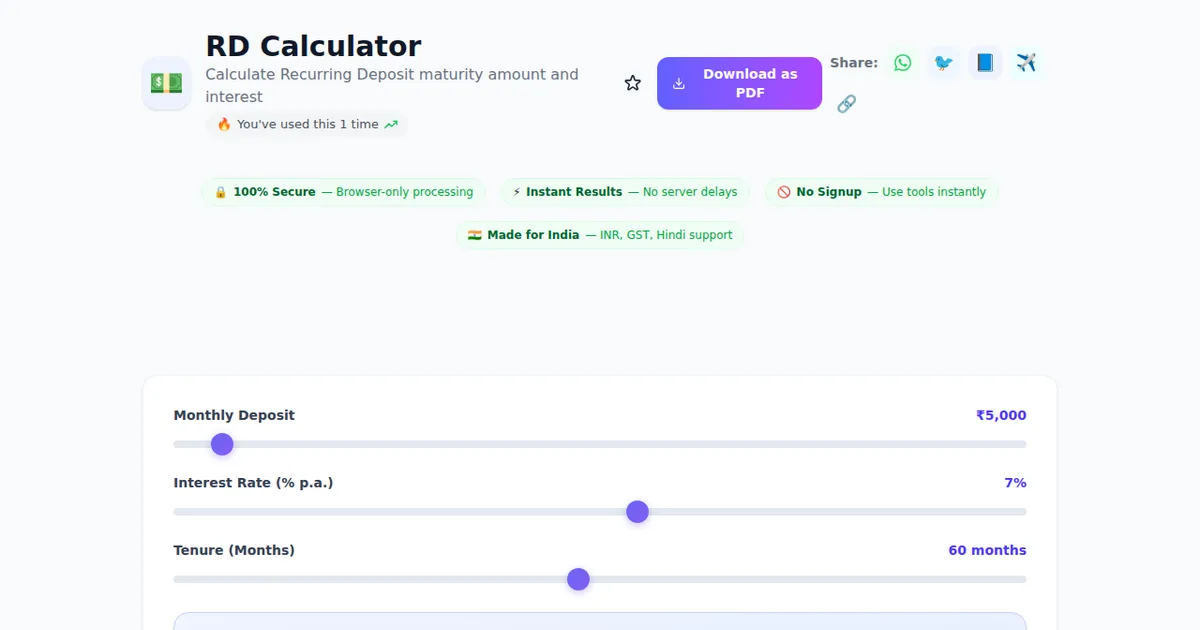Screen dimensions: 1200x630
Task: Click the 60 months tenure value
Action: pyautogui.click(x=987, y=550)
